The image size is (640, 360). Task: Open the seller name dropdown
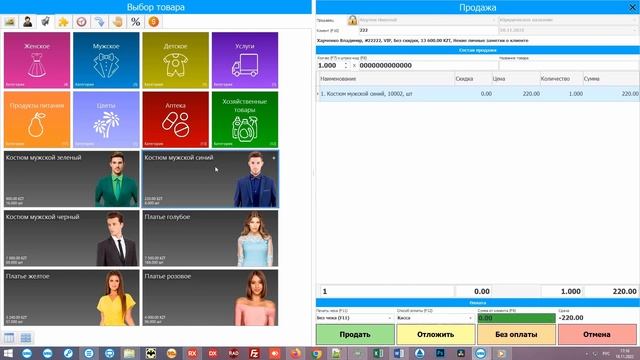coord(427,20)
